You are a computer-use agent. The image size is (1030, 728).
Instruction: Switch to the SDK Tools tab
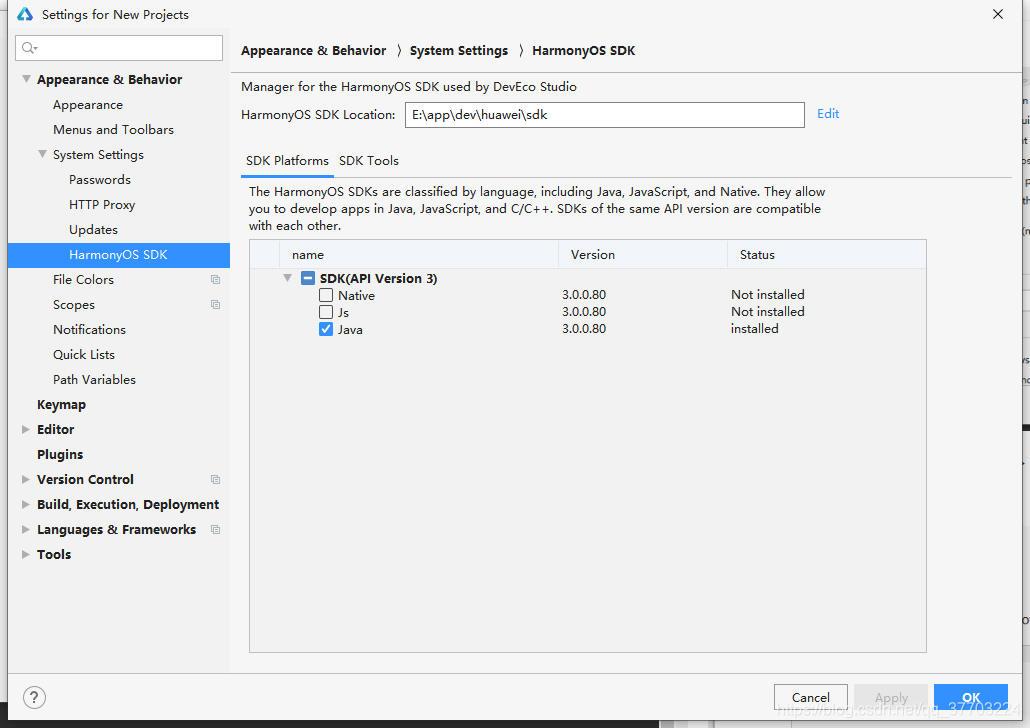pos(369,161)
